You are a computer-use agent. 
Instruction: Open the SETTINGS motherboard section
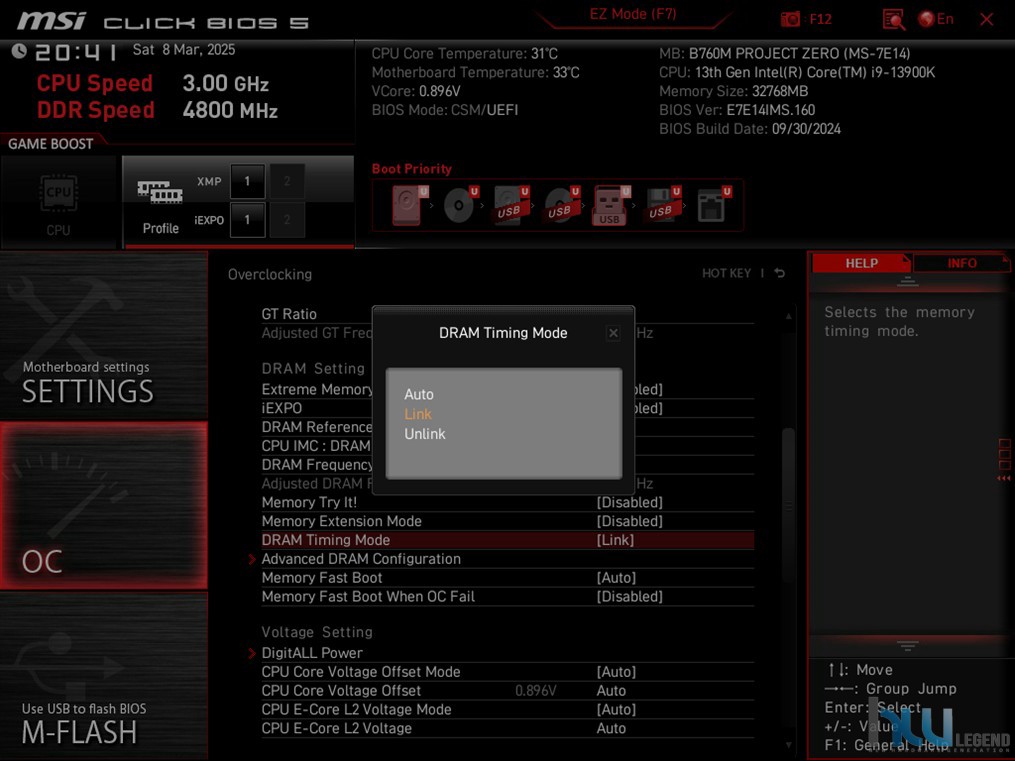click(104, 335)
